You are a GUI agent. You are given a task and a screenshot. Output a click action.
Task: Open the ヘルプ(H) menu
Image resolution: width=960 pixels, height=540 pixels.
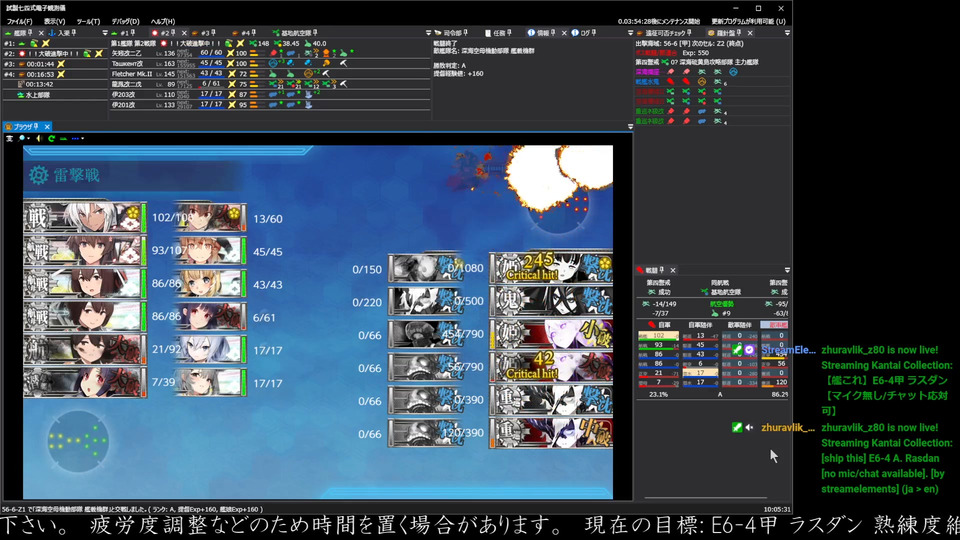163,21
